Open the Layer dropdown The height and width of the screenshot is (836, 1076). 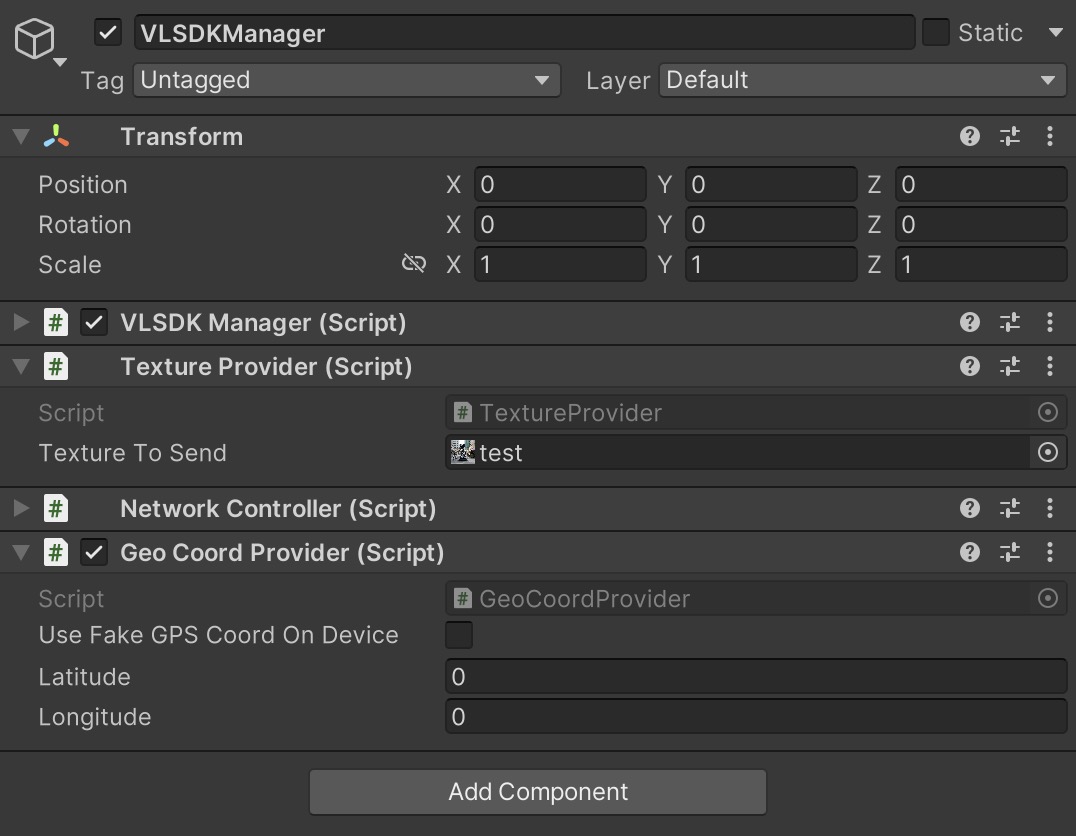coord(862,80)
